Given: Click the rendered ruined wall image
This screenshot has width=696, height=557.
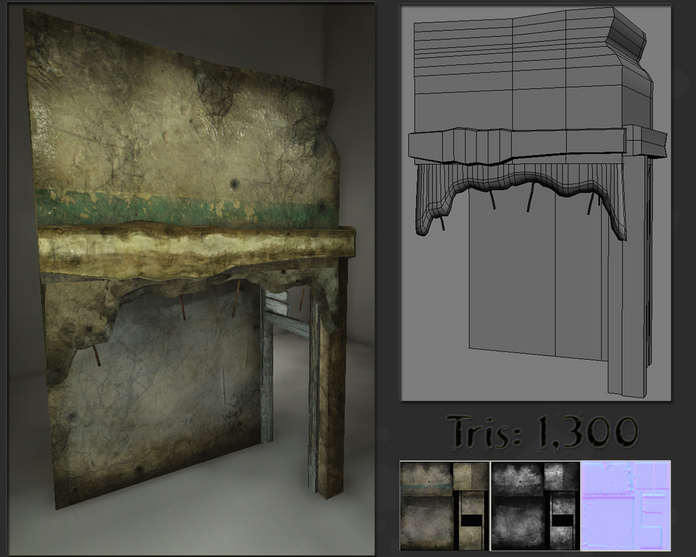Looking at the screenshot, I should pos(191,279).
